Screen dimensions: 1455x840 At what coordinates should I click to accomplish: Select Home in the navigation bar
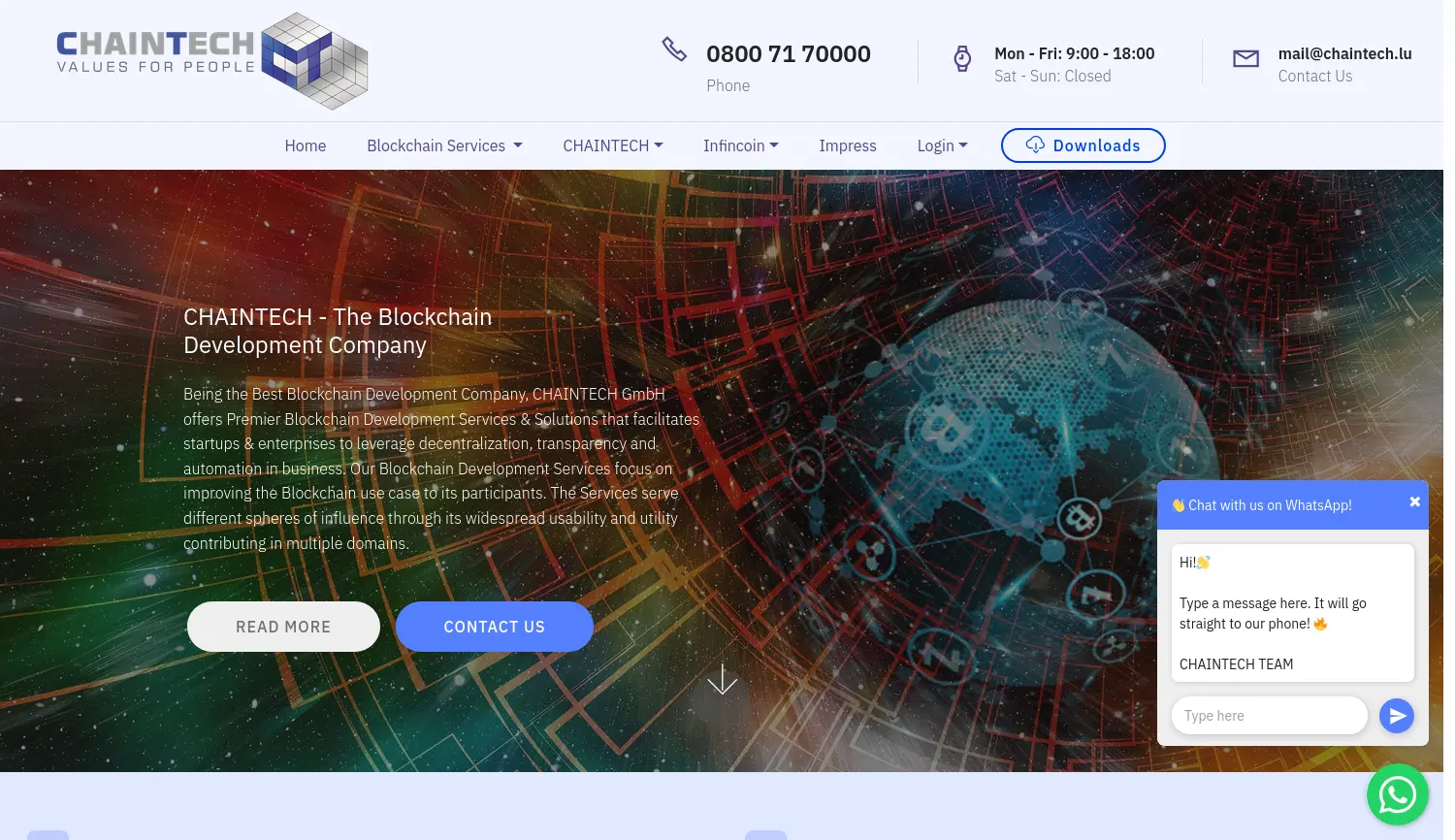coord(306,145)
